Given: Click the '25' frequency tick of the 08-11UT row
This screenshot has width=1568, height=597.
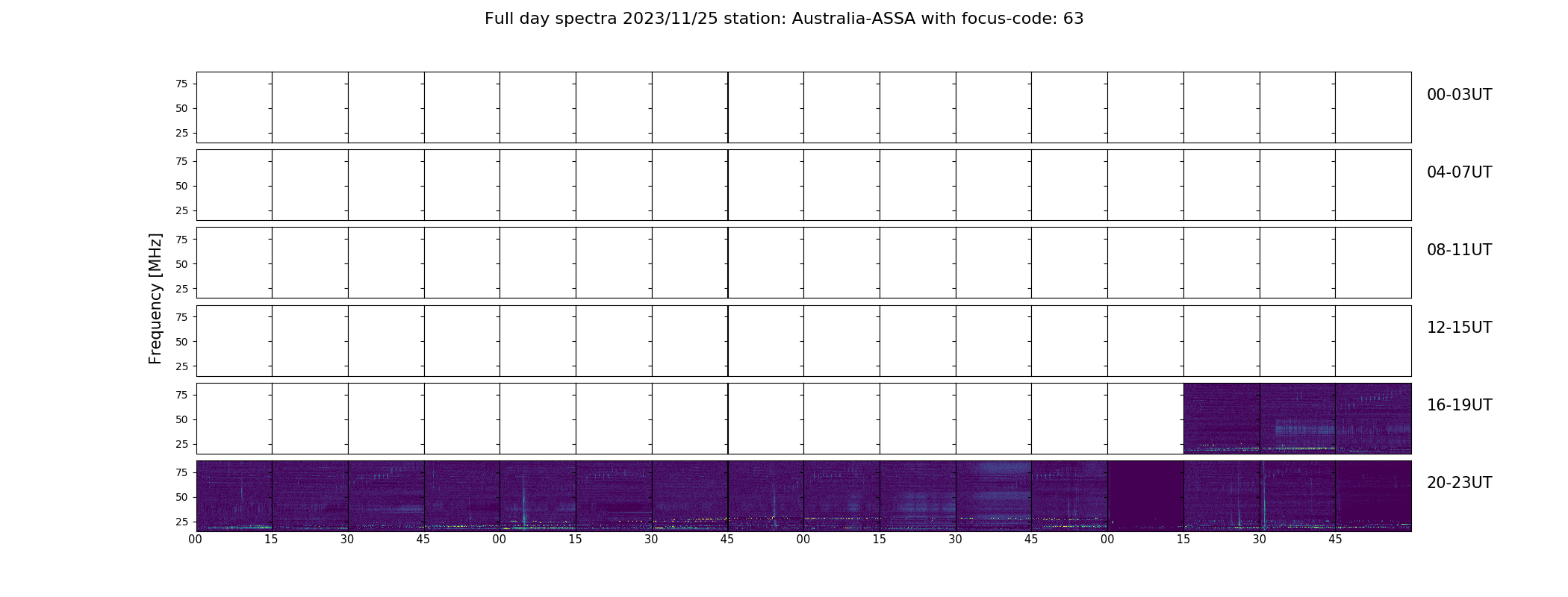Looking at the screenshot, I should [x=181, y=289].
